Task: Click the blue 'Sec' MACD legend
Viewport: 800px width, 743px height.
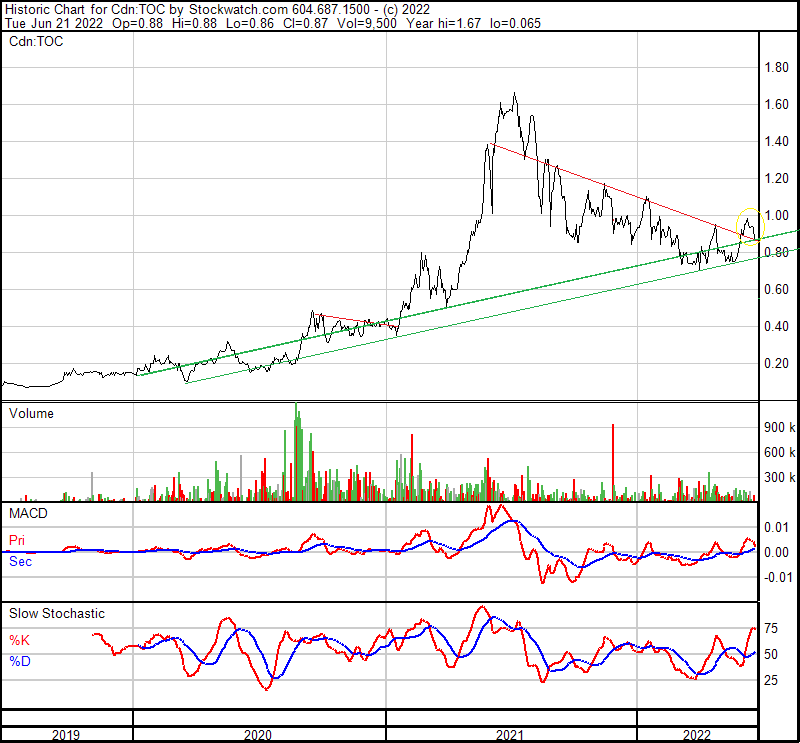Action: (20, 561)
